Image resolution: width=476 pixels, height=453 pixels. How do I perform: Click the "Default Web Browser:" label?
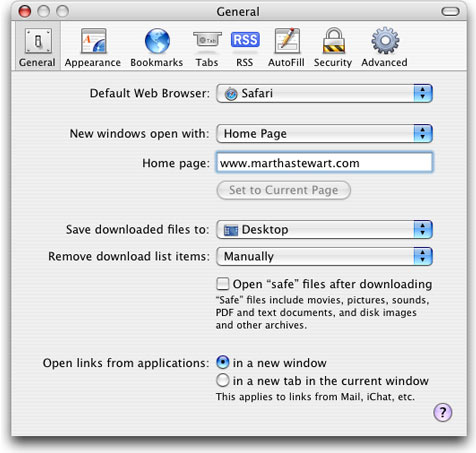pos(150,93)
